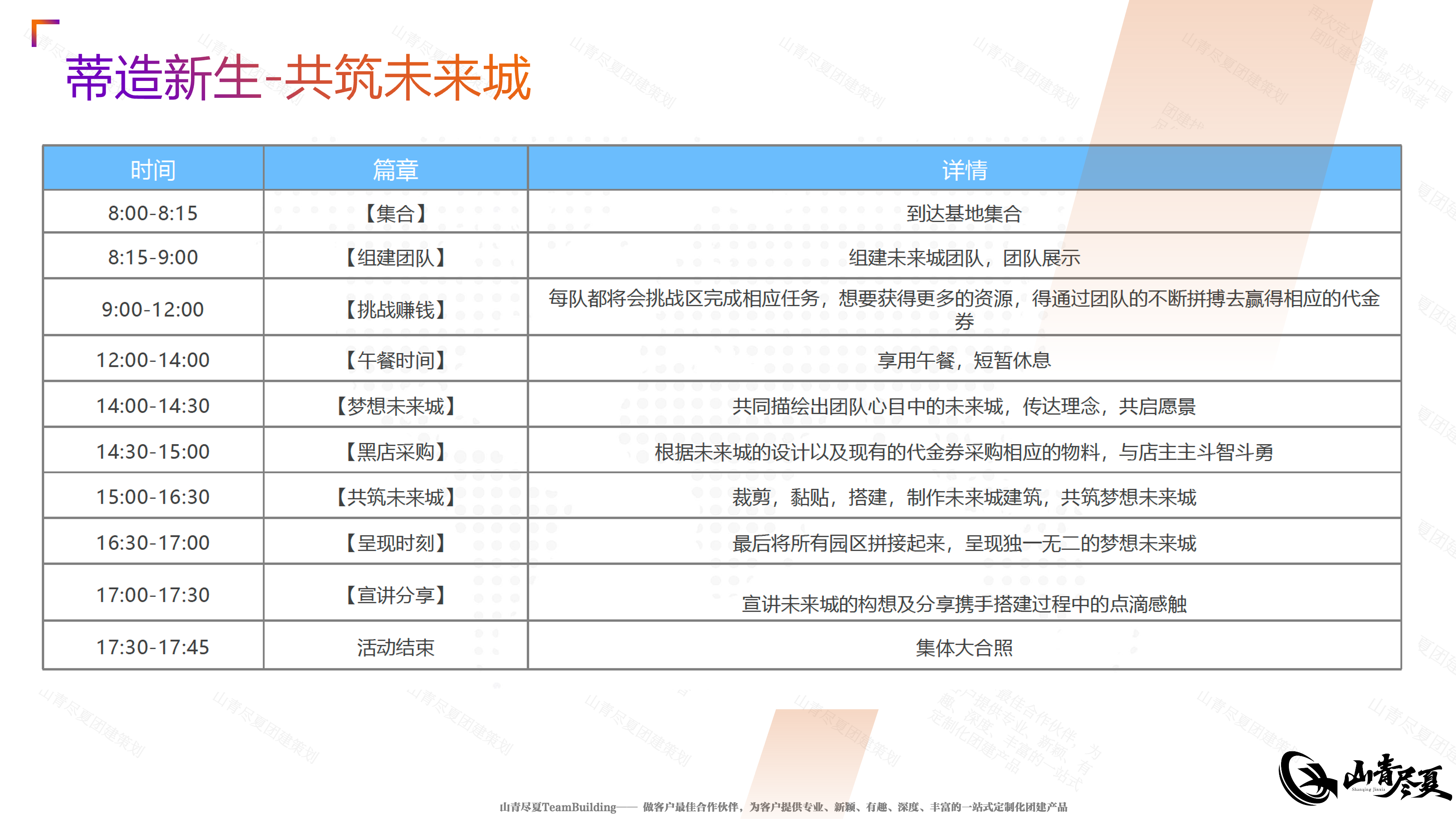Click the 【黑店采购】 chapter cell
Image resolution: width=1456 pixels, height=819 pixels.
[x=396, y=452]
